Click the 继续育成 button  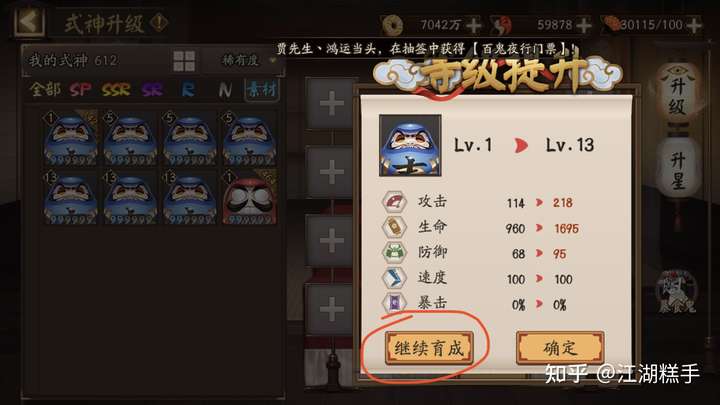point(429,348)
